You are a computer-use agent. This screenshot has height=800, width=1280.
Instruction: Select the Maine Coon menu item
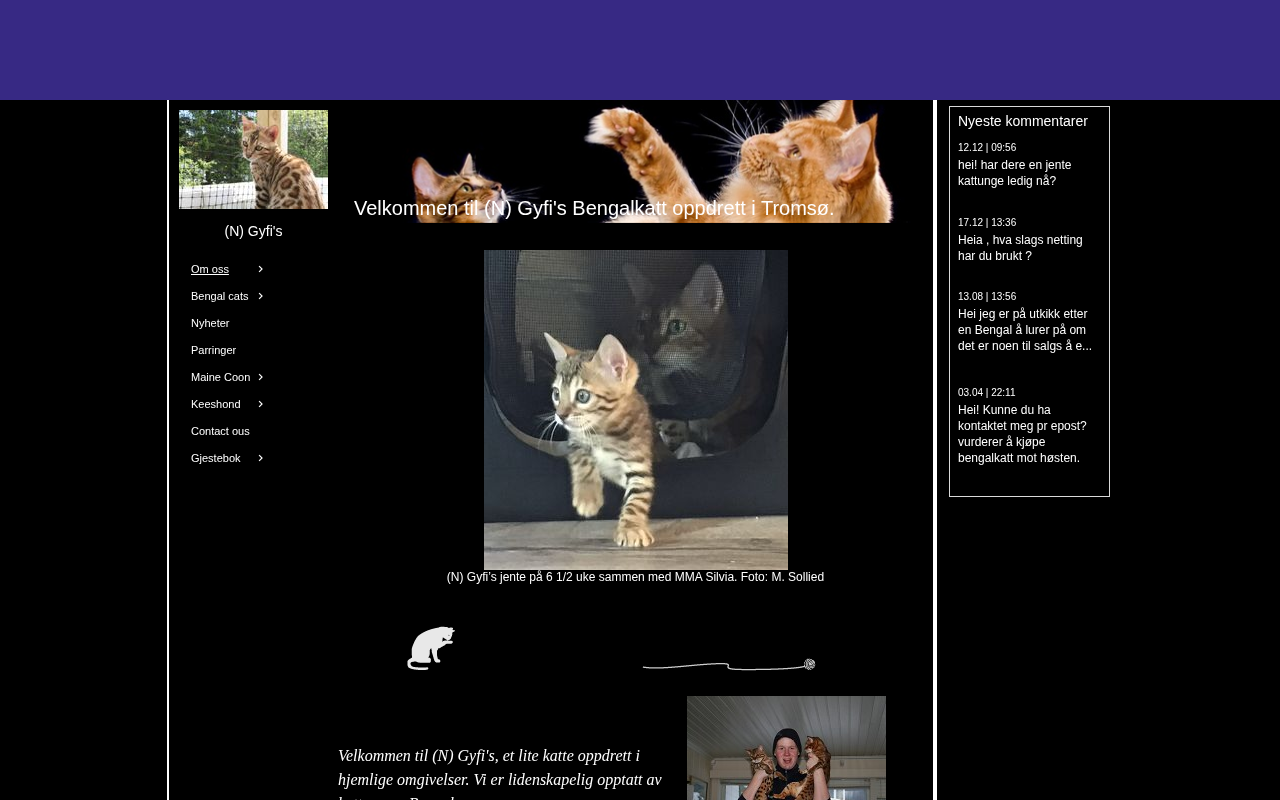point(221,377)
